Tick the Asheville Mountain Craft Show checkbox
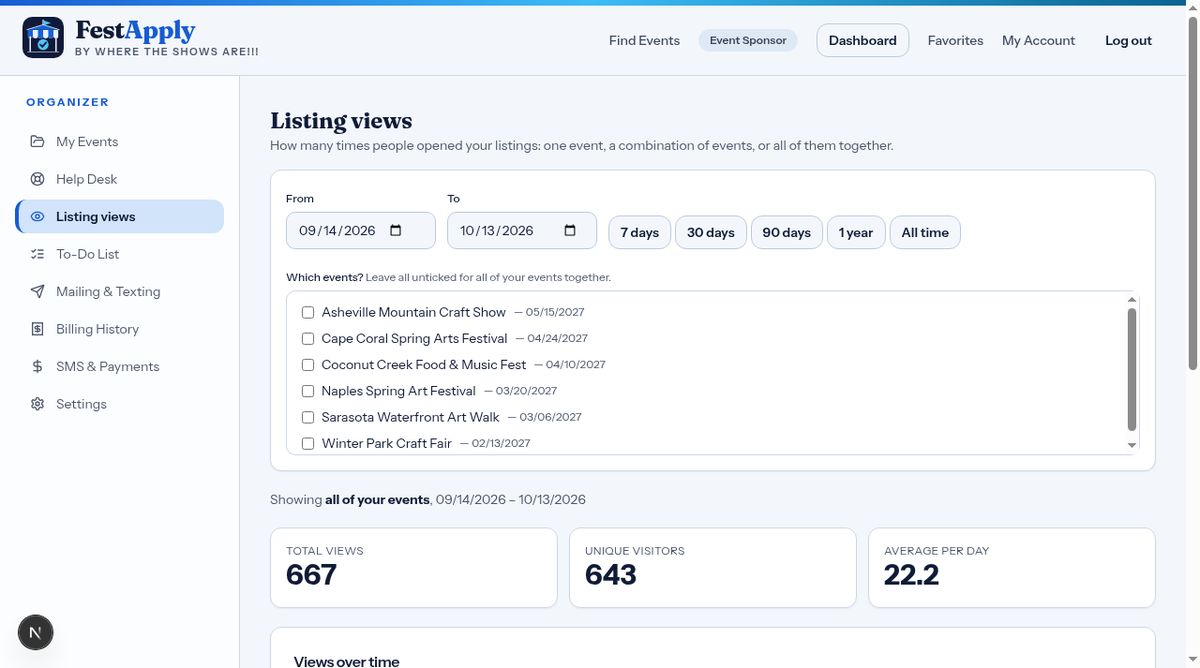This screenshot has width=1200, height=668. (x=308, y=312)
